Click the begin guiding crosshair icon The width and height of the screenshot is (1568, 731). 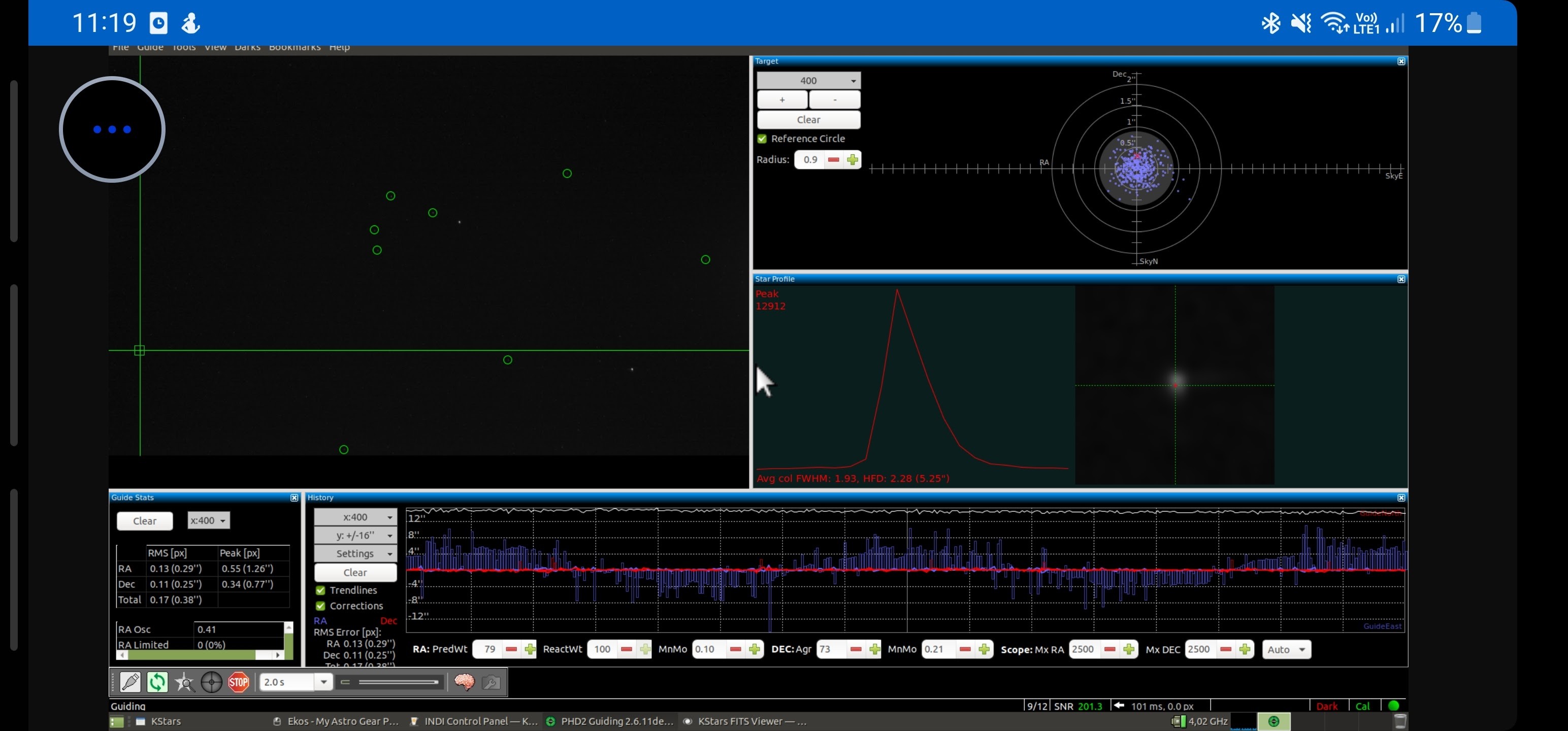(x=211, y=682)
